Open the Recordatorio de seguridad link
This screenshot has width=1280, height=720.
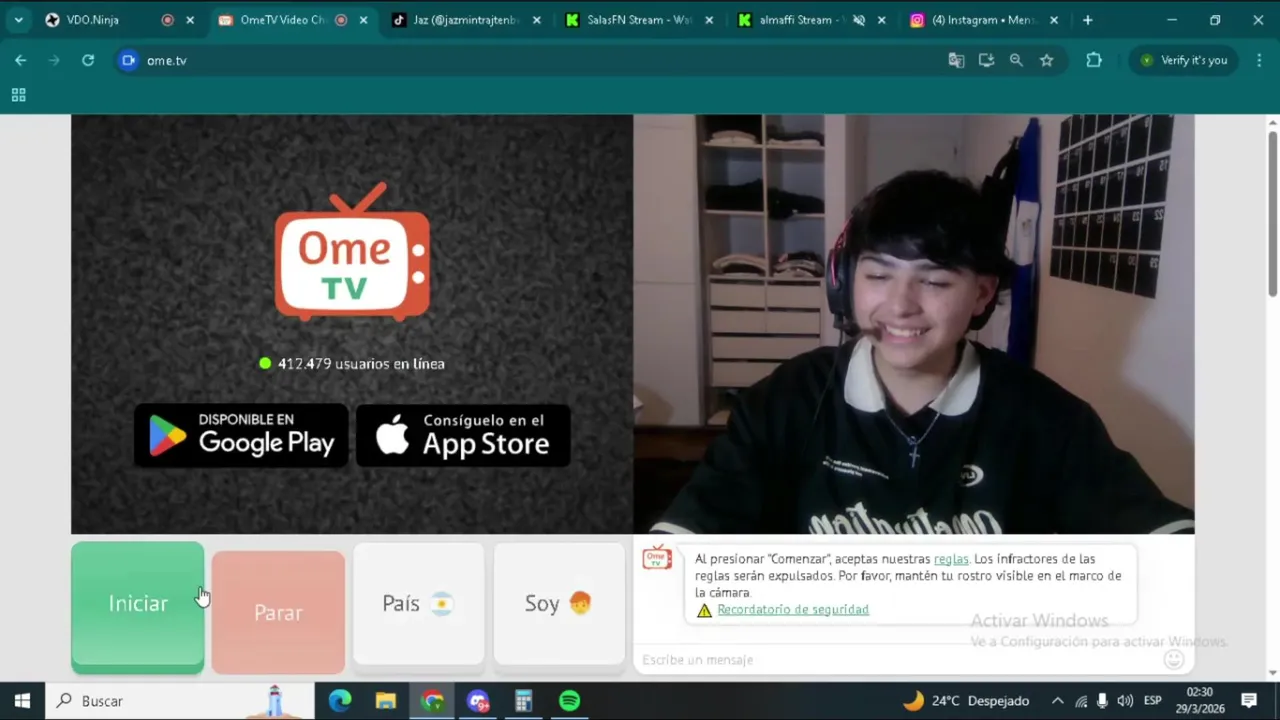793,609
